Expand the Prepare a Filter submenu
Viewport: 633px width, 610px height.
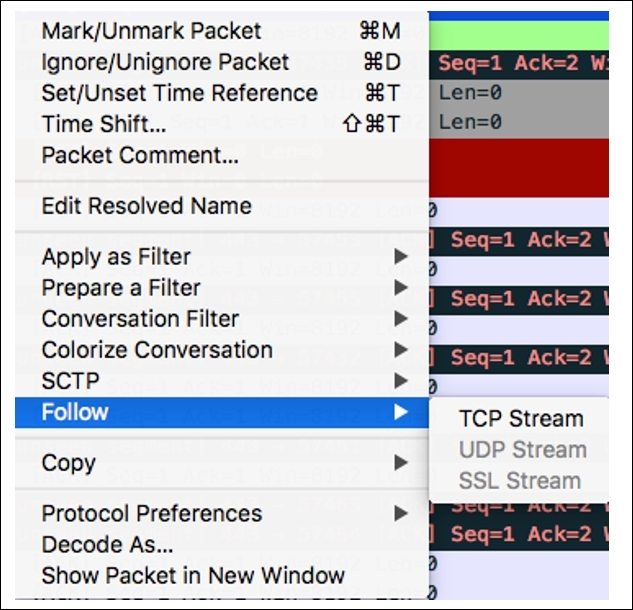[121, 288]
